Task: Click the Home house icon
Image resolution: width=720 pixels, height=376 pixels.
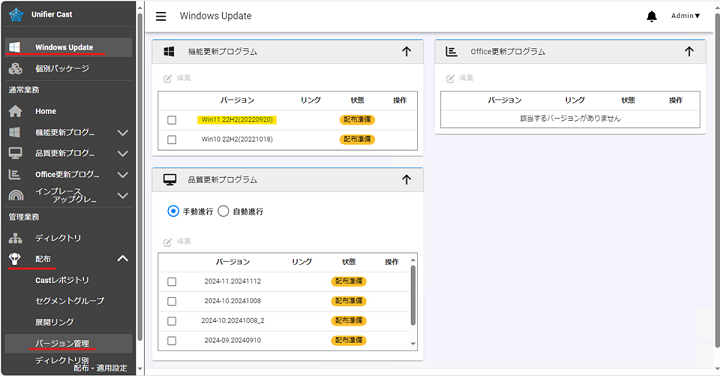Action: [15, 111]
